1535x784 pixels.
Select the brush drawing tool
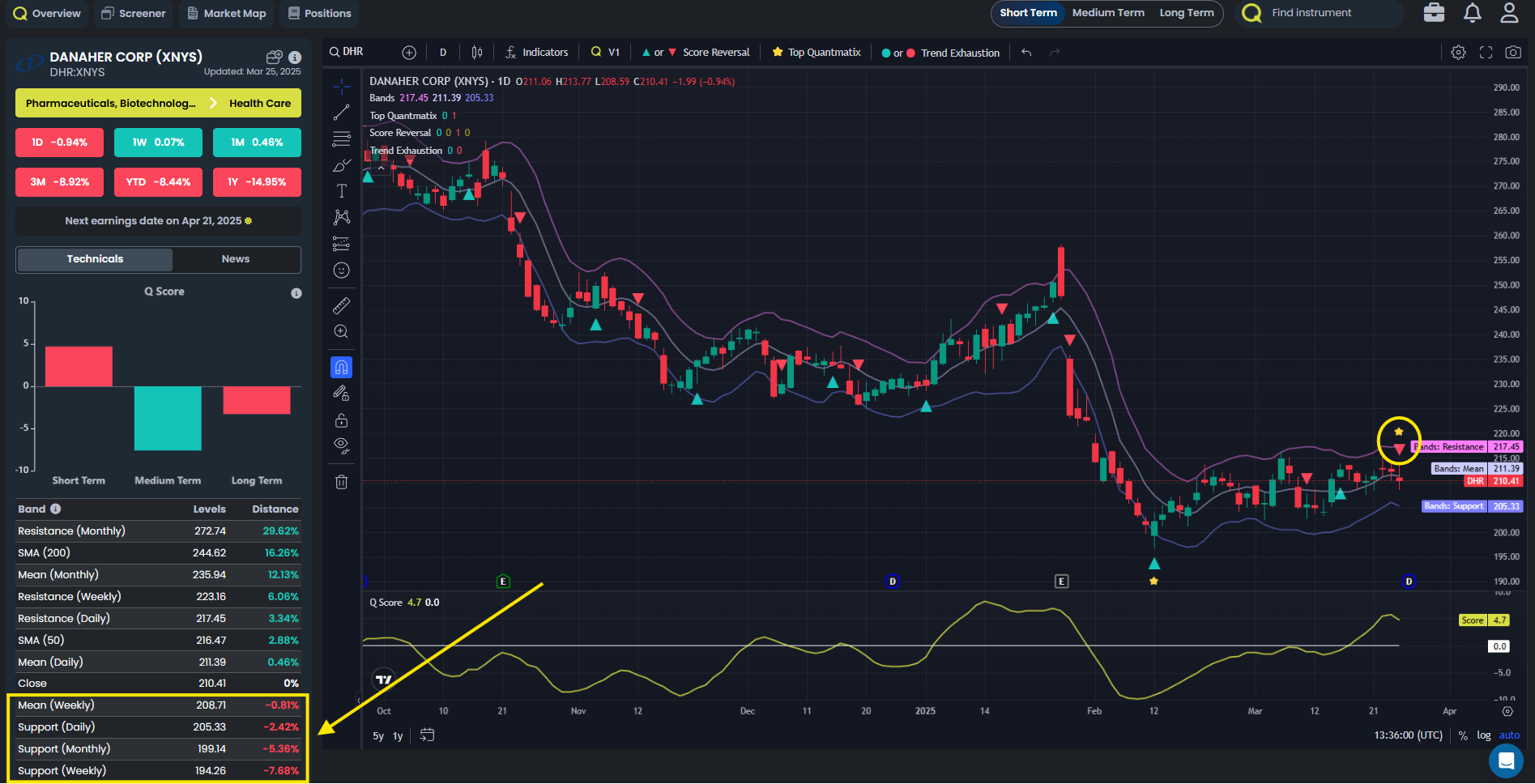[342, 165]
